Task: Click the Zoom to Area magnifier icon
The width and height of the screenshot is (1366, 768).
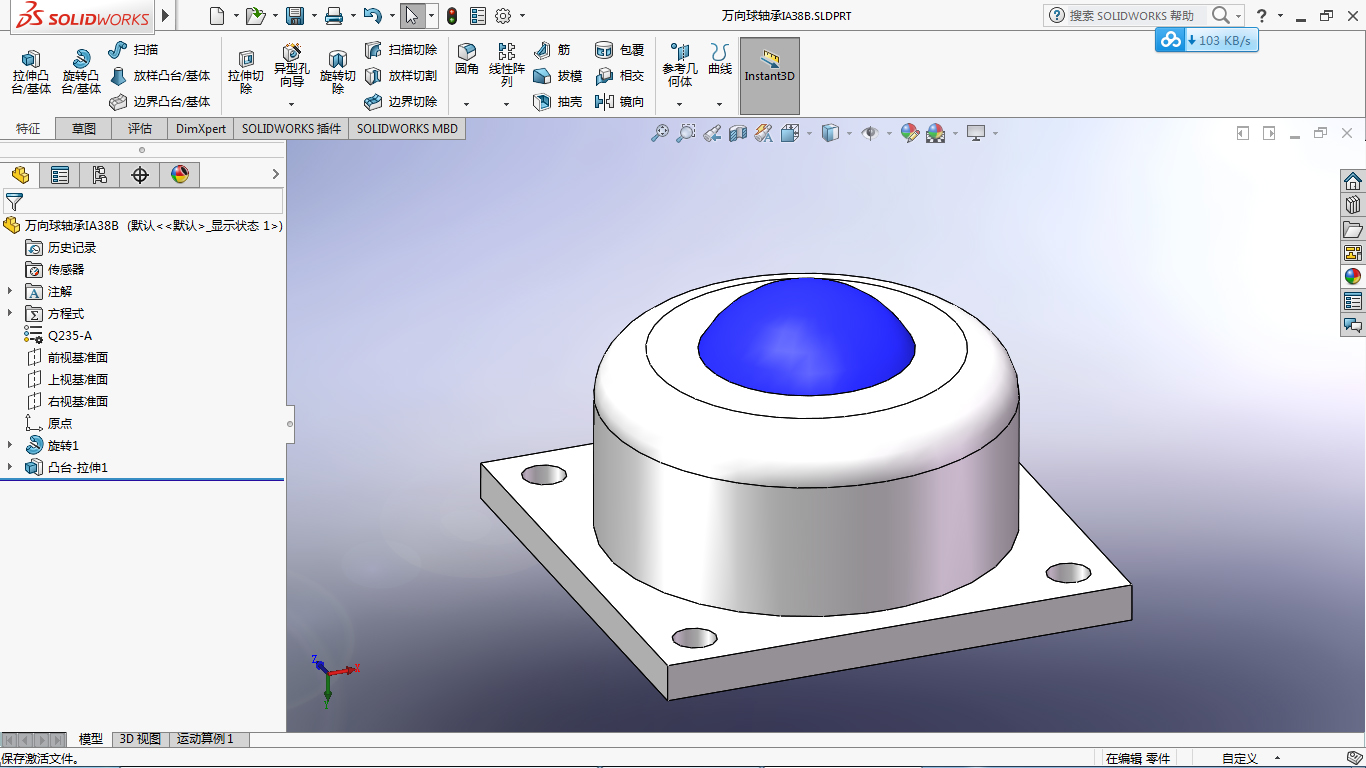Action: [686, 133]
